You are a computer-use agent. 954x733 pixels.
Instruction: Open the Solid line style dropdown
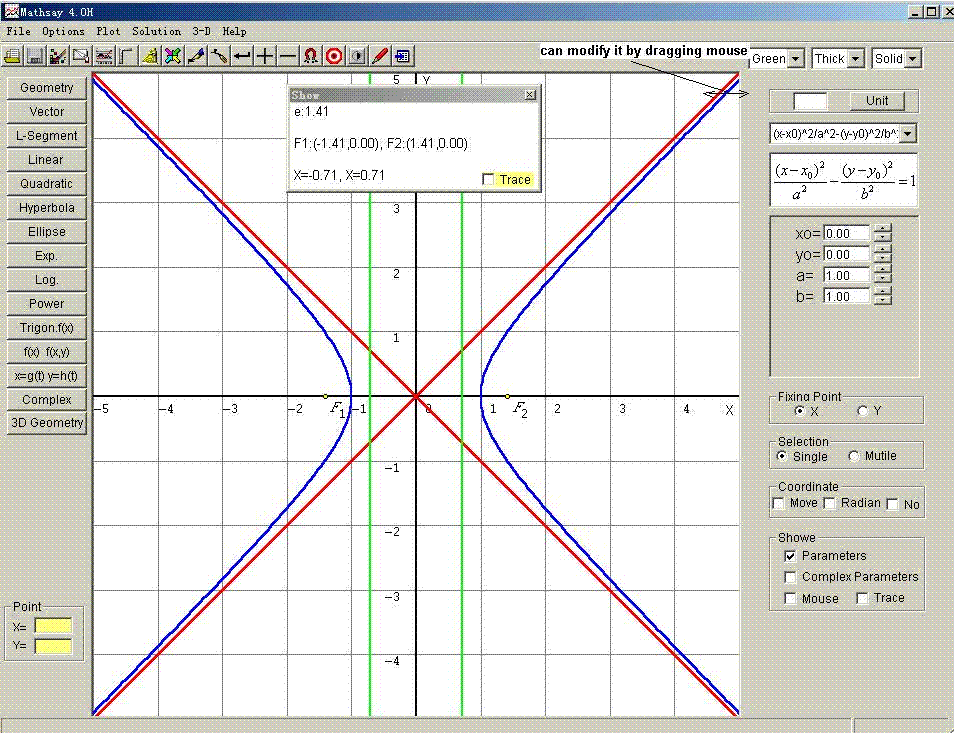(x=913, y=59)
